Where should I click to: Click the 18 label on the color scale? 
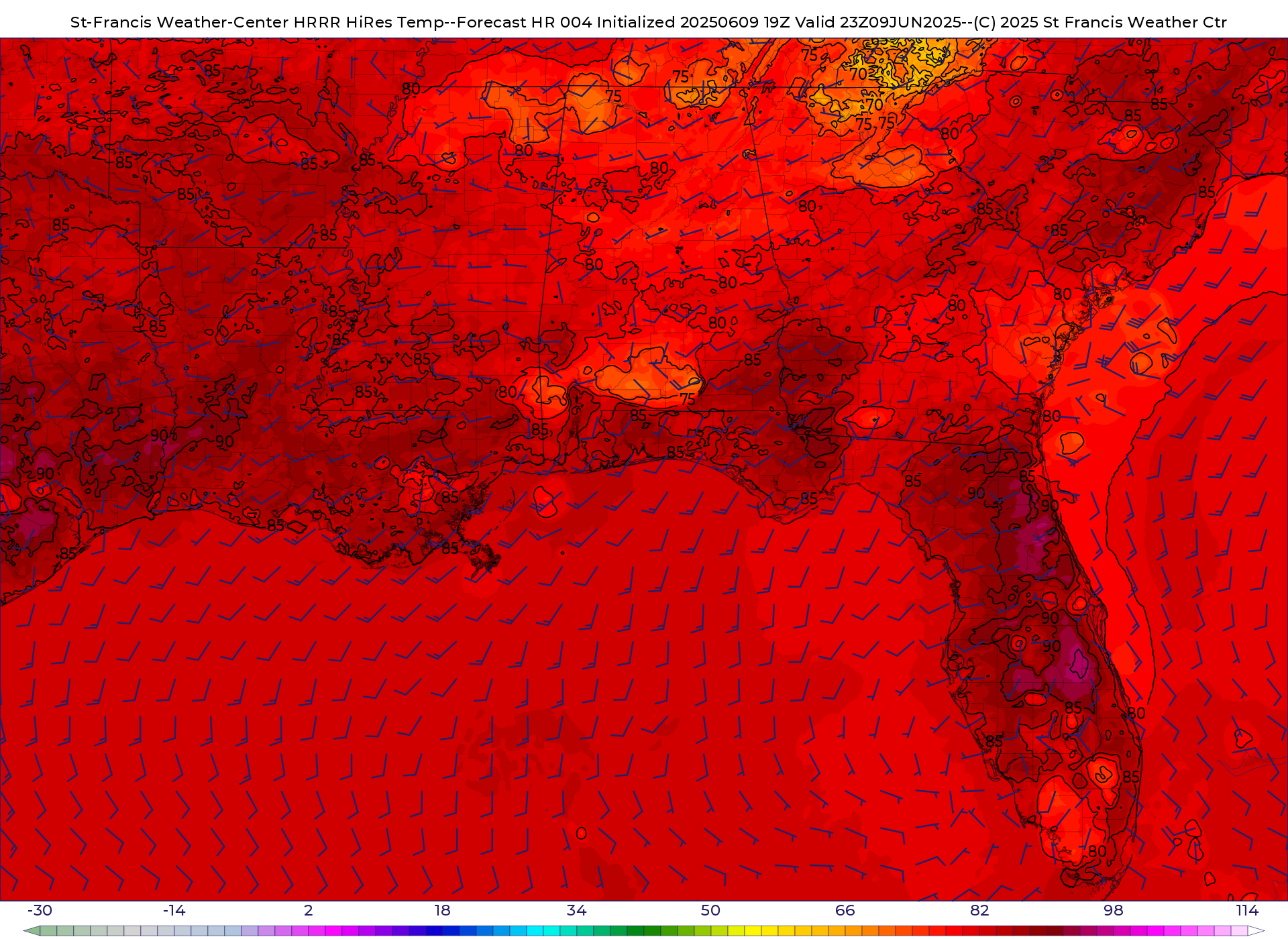pos(442,910)
